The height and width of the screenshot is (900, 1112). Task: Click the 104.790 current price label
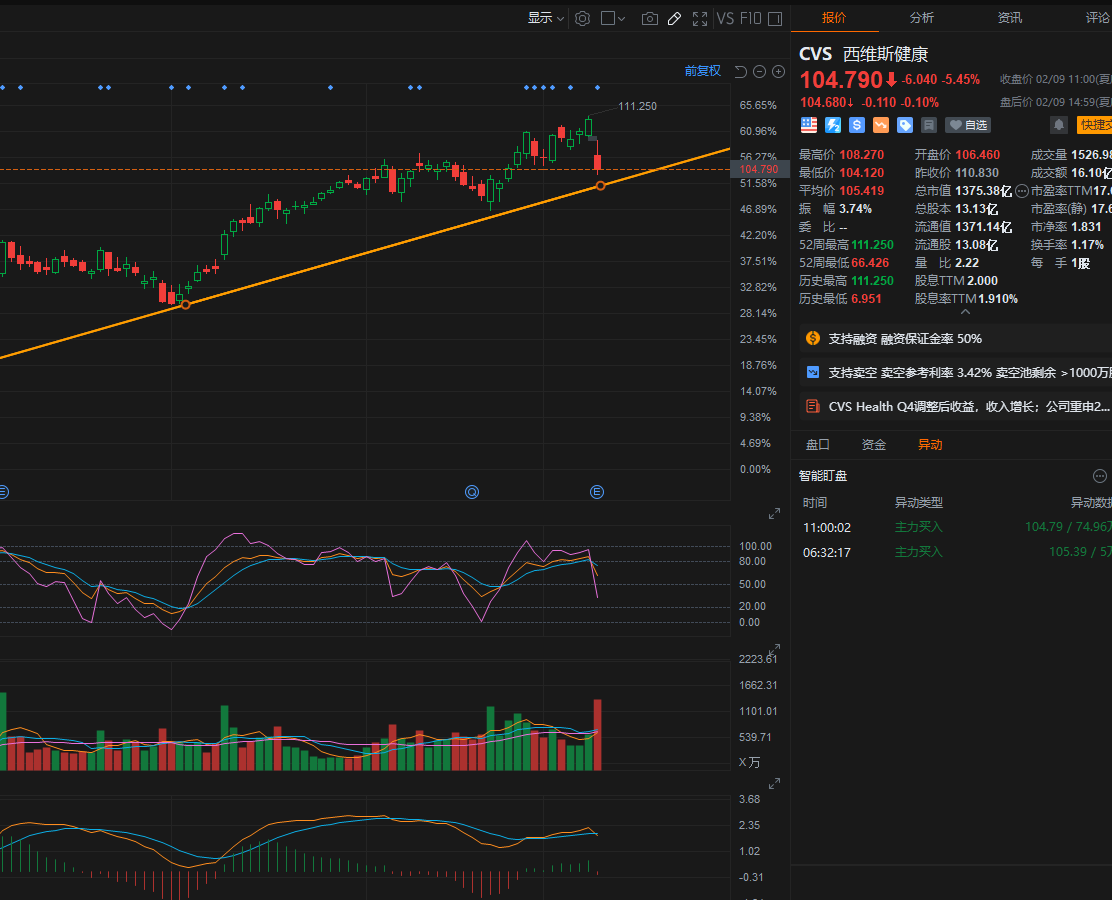pos(759,170)
